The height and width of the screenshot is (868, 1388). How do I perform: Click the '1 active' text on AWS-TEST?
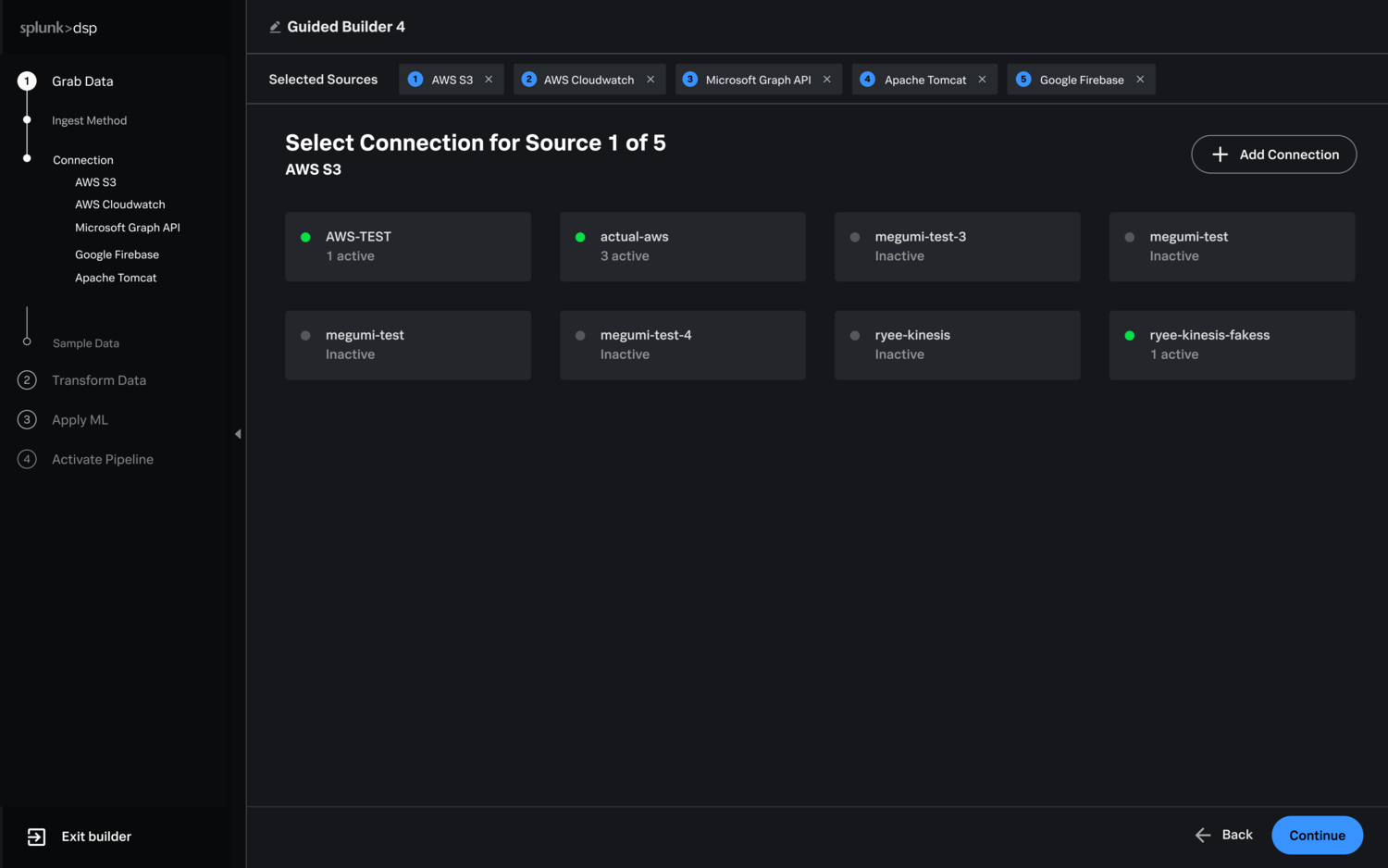point(350,256)
